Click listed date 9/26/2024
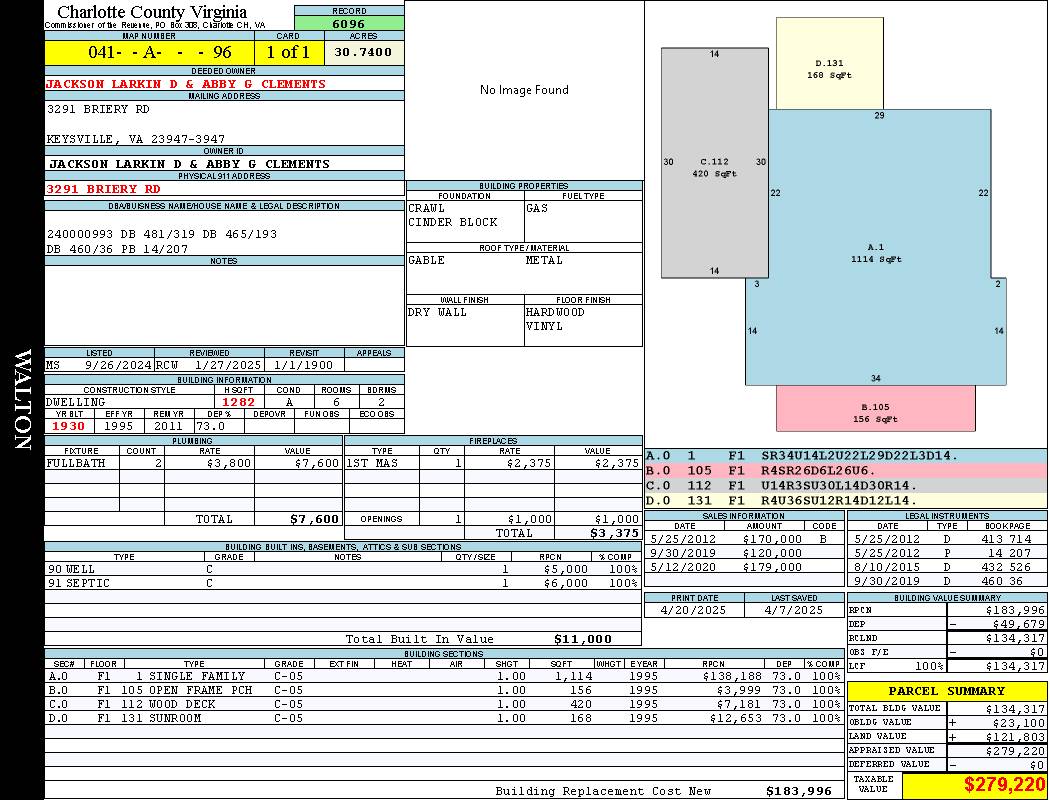Viewport: 1050px width, 800px height. (x=119, y=366)
